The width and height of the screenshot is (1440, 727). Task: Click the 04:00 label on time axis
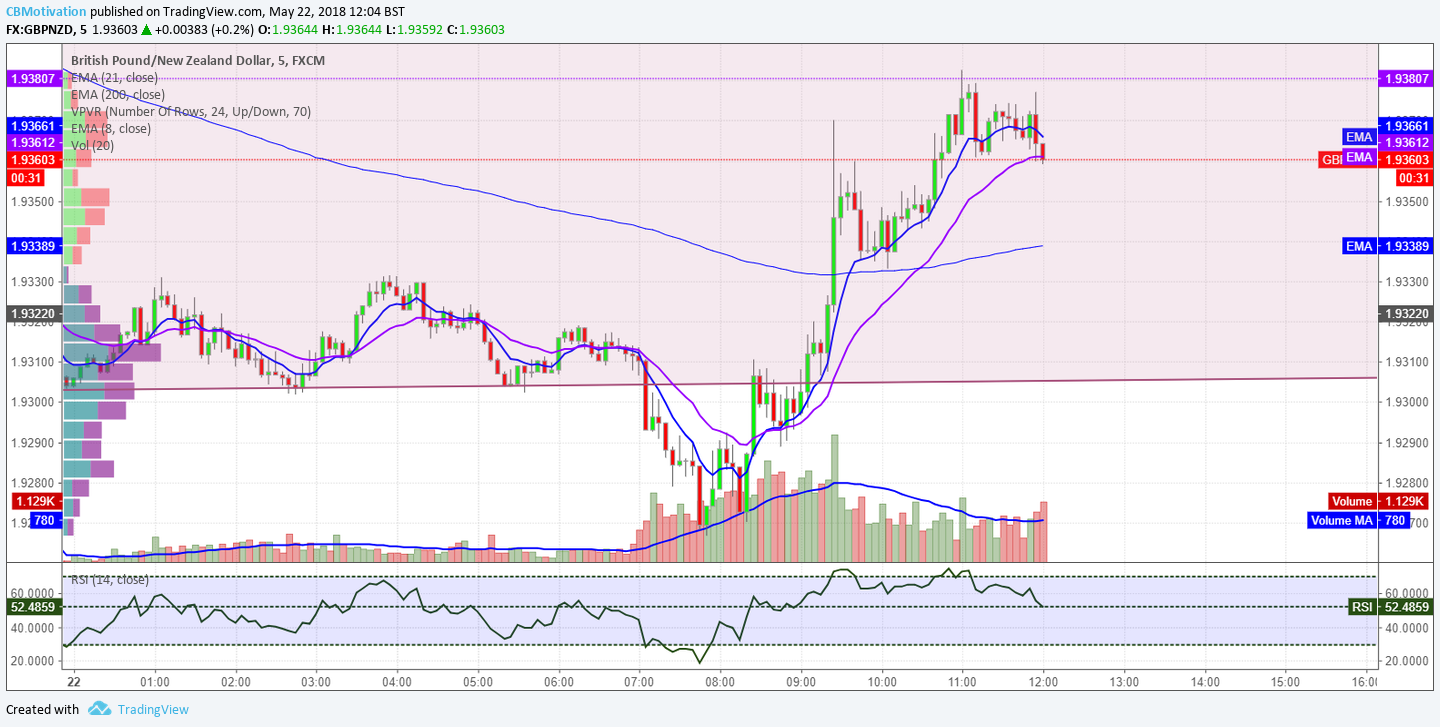coord(397,682)
